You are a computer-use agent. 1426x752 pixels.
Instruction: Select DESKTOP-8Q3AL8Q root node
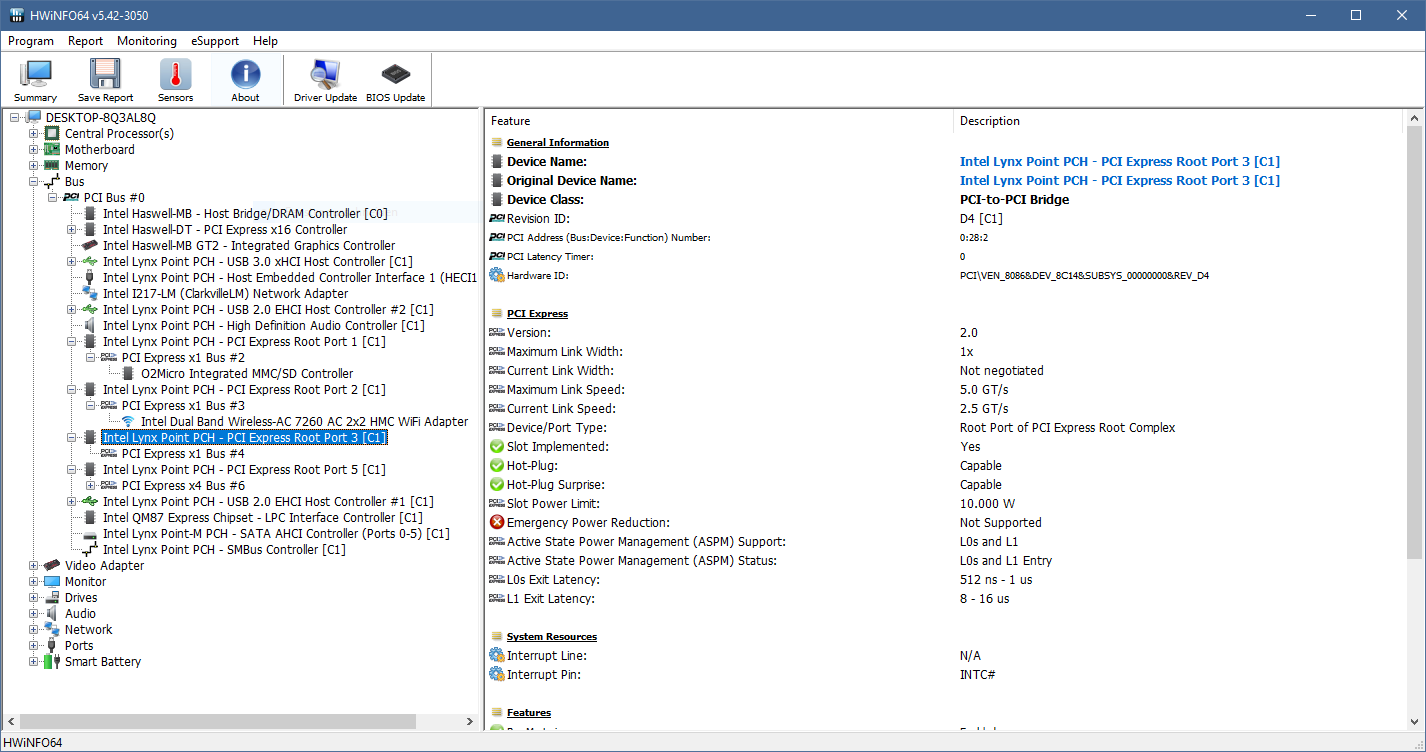pyautogui.click(x=101, y=118)
